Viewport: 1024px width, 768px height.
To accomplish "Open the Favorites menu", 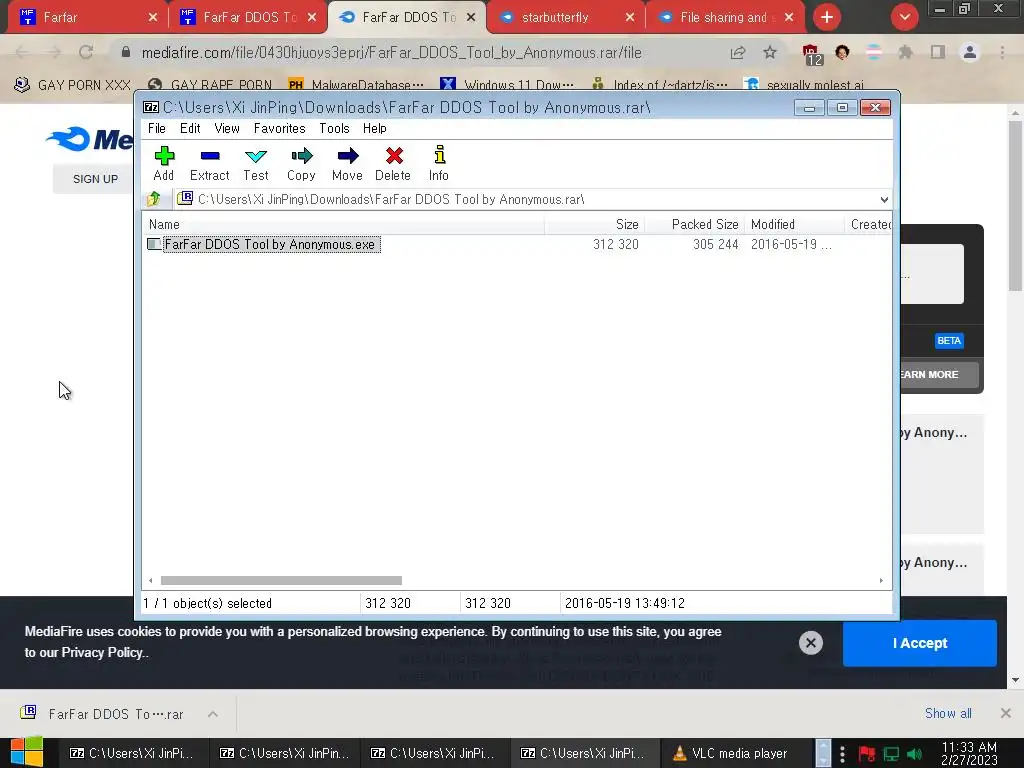I will pos(280,129).
